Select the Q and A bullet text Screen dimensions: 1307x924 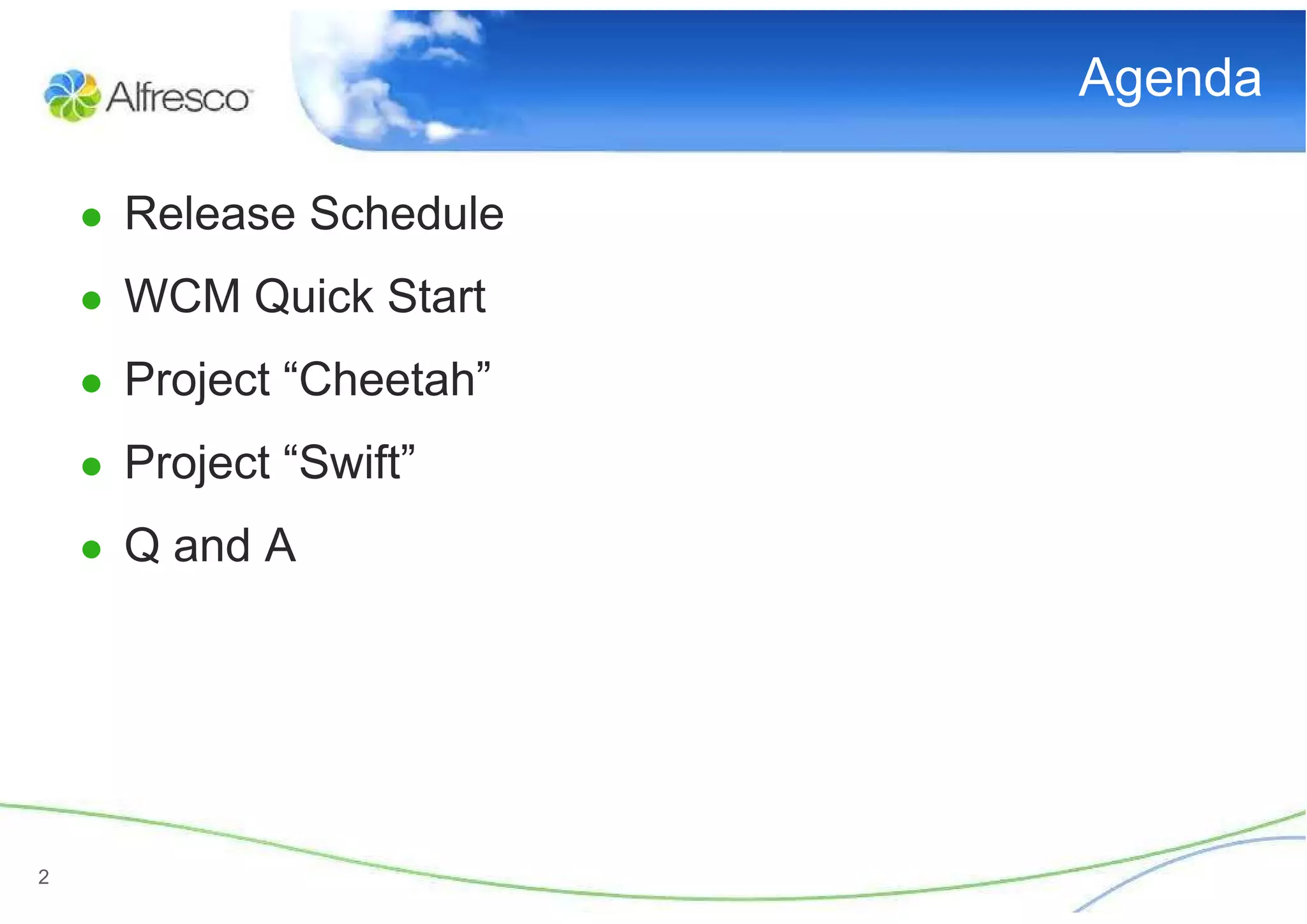click(x=211, y=546)
